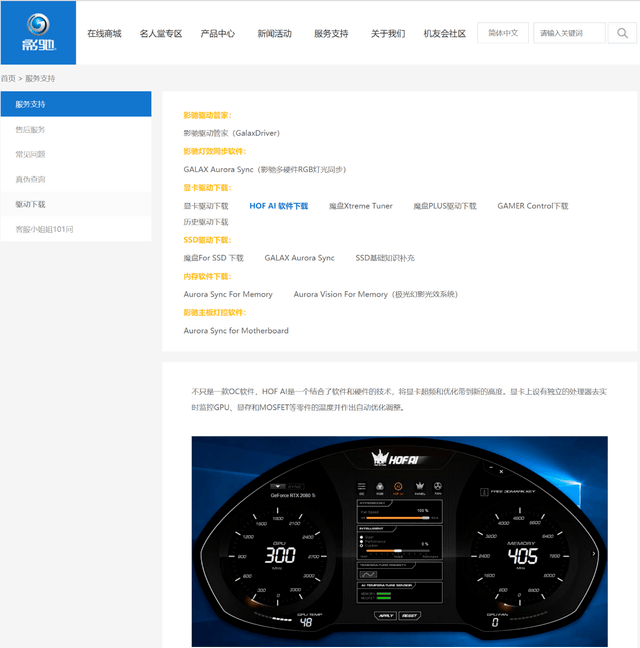This screenshot has width=640, height=648.
Task: Focus the 请输入关键词 search field
Action: coord(569,33)
